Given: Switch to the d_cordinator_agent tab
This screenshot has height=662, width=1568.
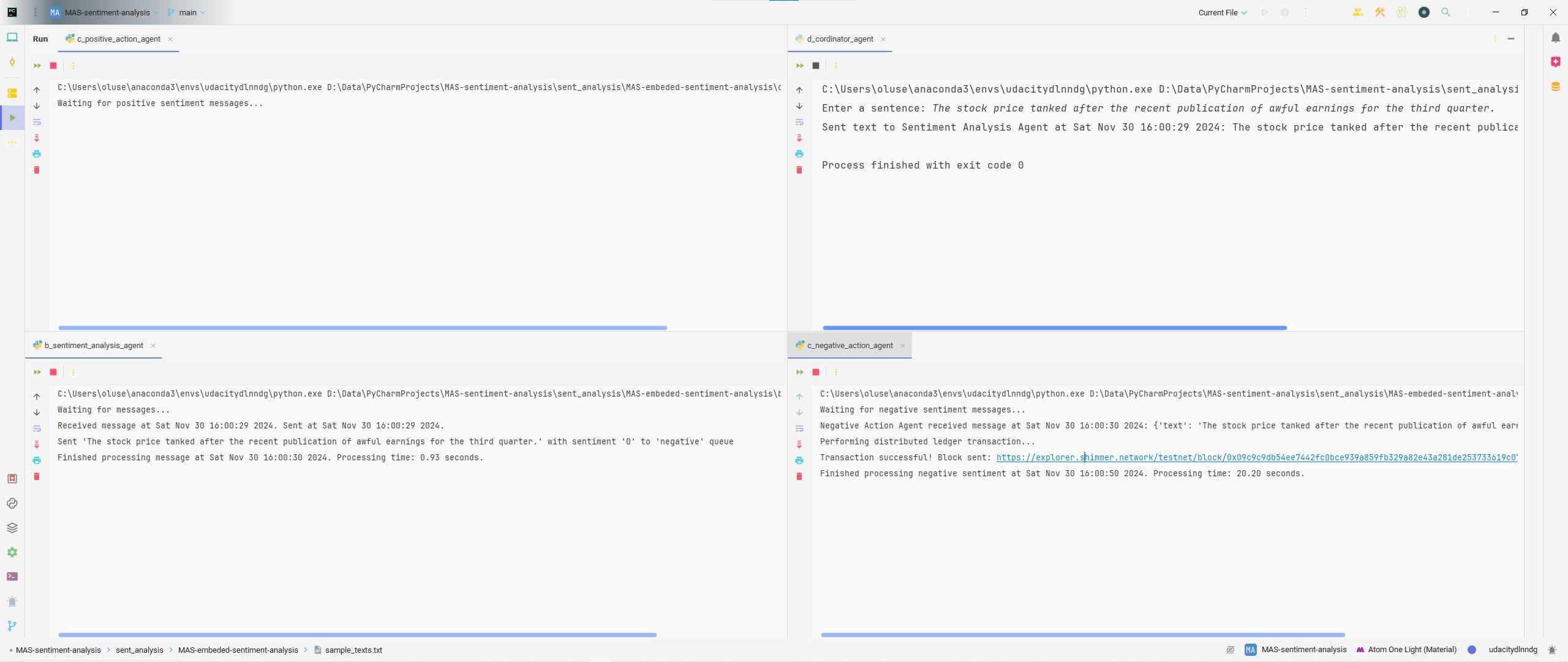Looking at the screenshot, I should pos(840,39).
